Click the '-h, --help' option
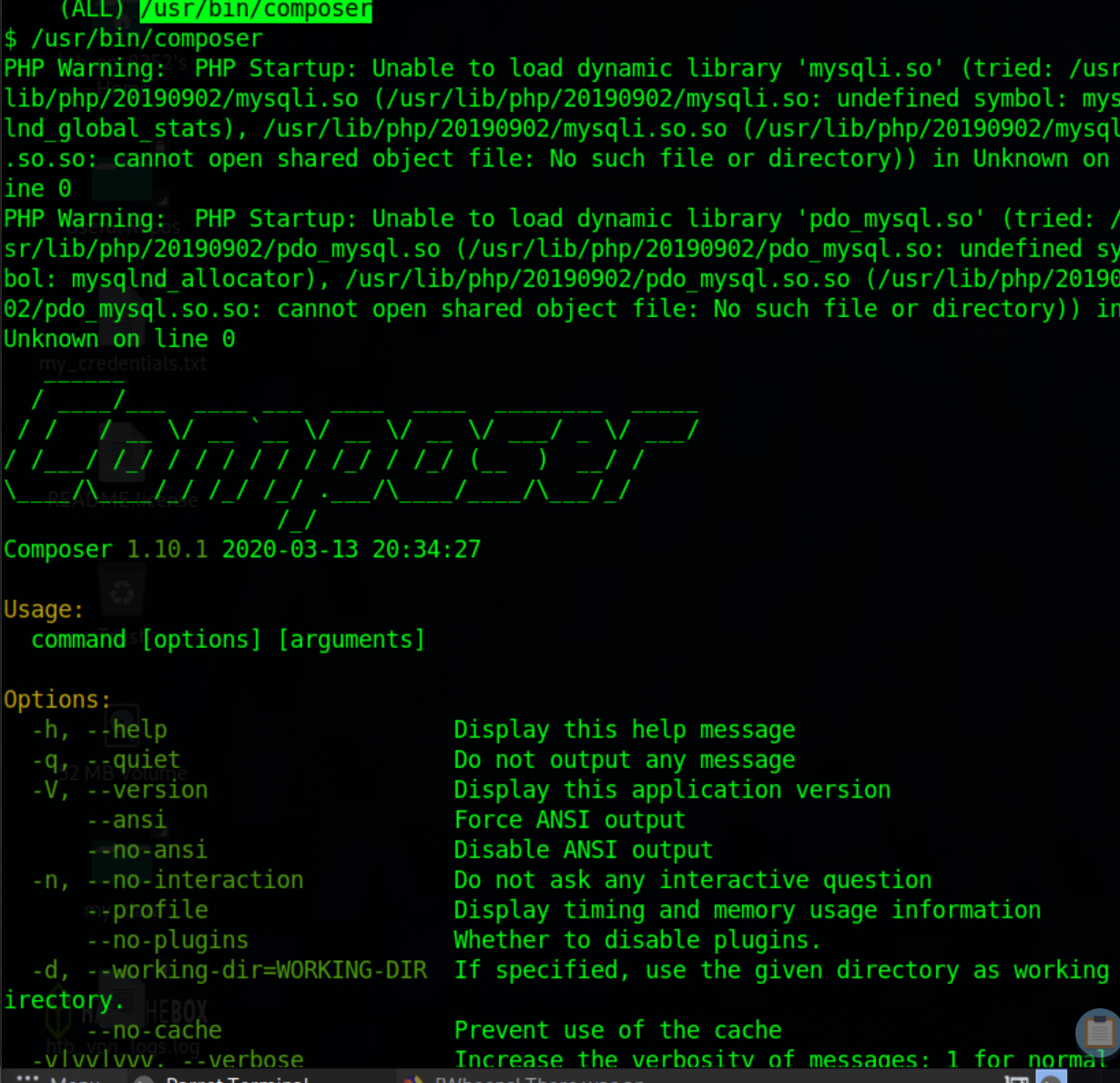The image size is (1120, 1083). tap(99, 730)
